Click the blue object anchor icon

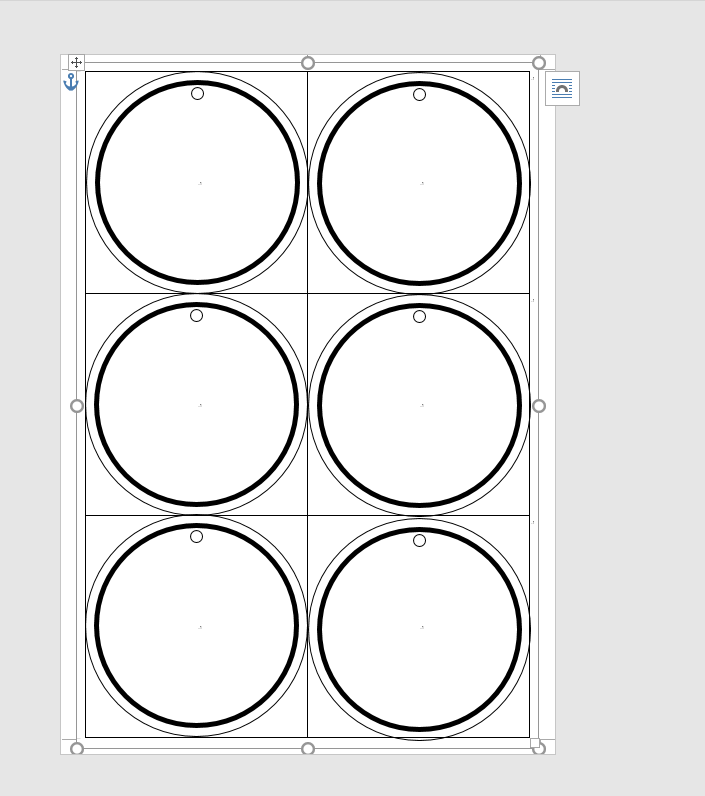pyautogui.click(x=71, y=82)
